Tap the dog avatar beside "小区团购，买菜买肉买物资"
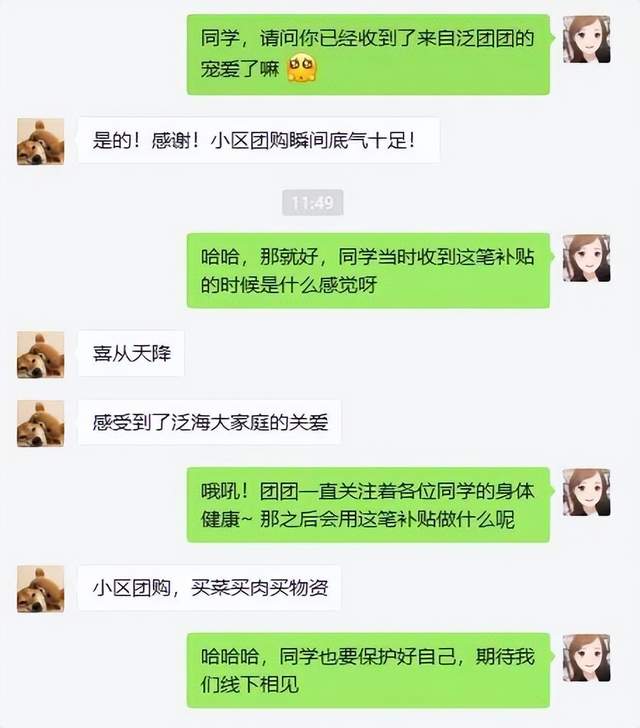 tap(40, 589)
